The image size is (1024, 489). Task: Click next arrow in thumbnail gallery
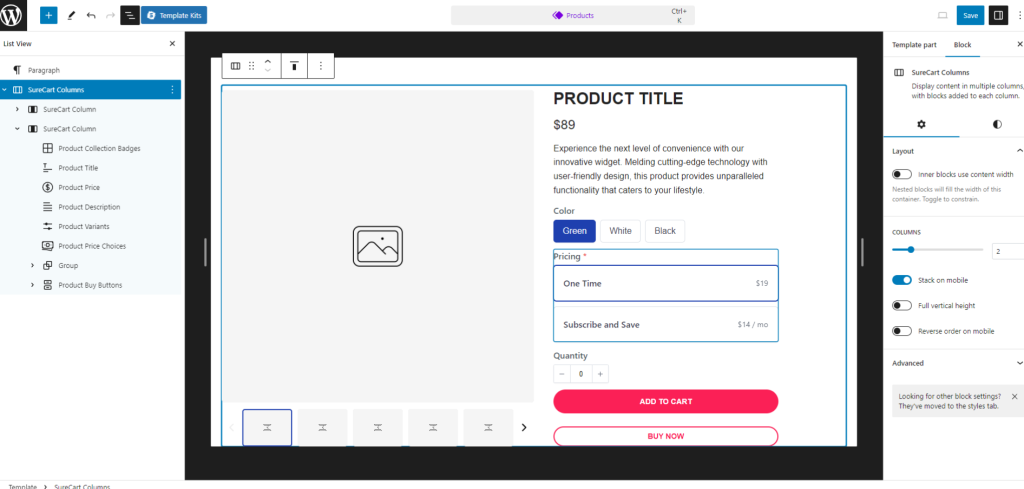[x=524, y=428]
